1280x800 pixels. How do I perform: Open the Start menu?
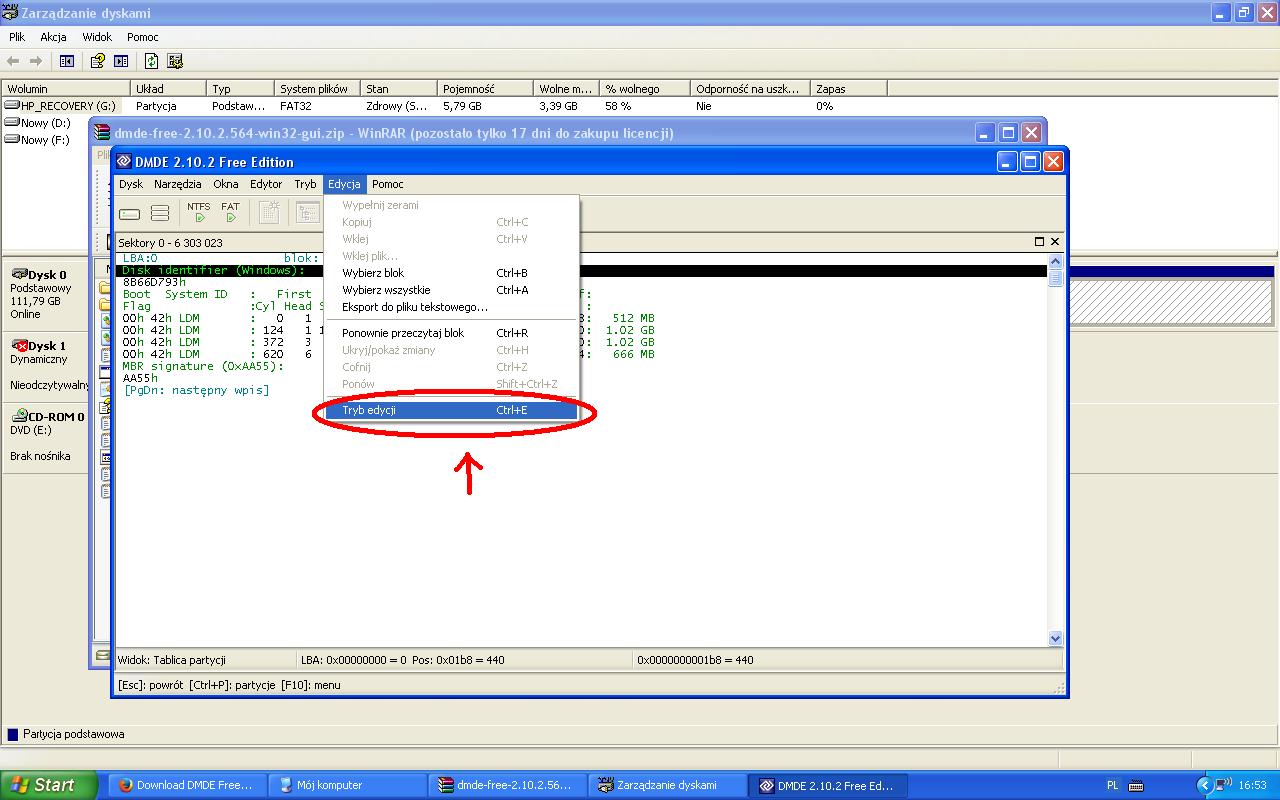pos(48,785)
